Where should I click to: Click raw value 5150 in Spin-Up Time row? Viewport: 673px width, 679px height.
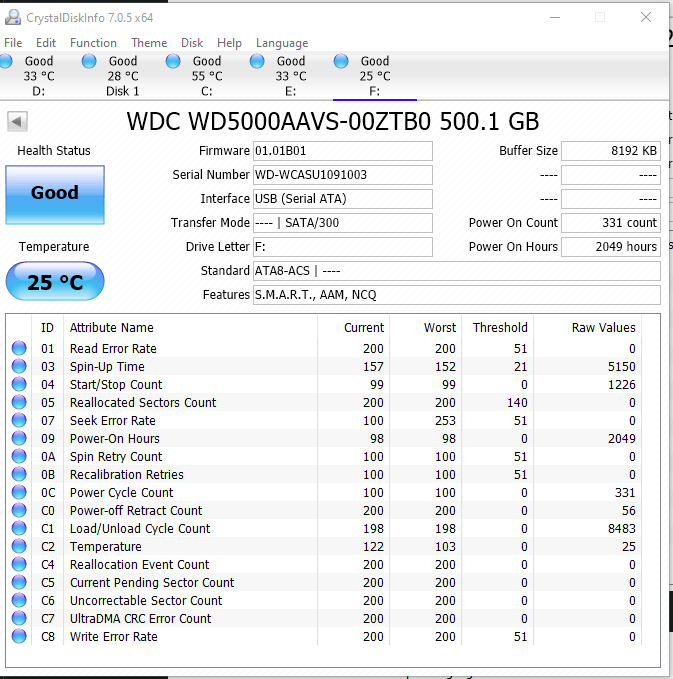[622, 367]
